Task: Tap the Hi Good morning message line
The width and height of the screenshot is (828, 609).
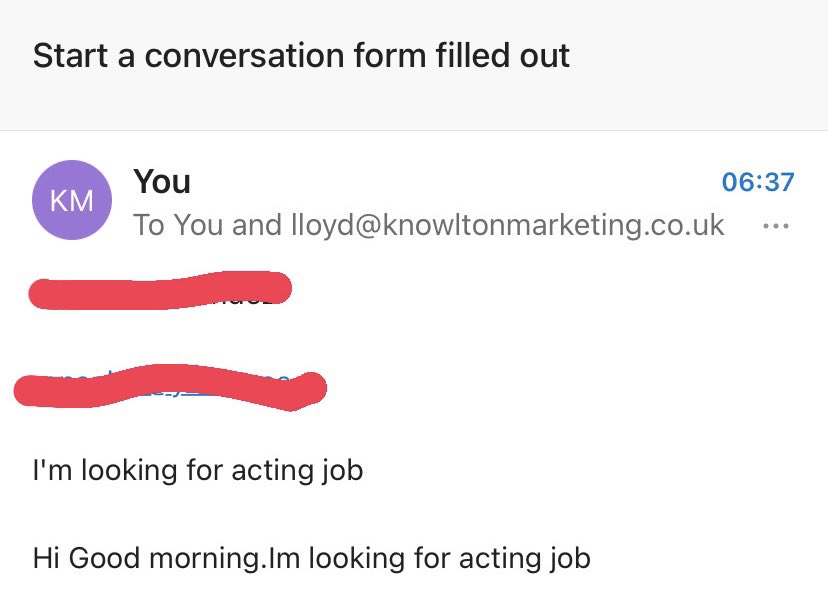Action: (x=311, y=557)
